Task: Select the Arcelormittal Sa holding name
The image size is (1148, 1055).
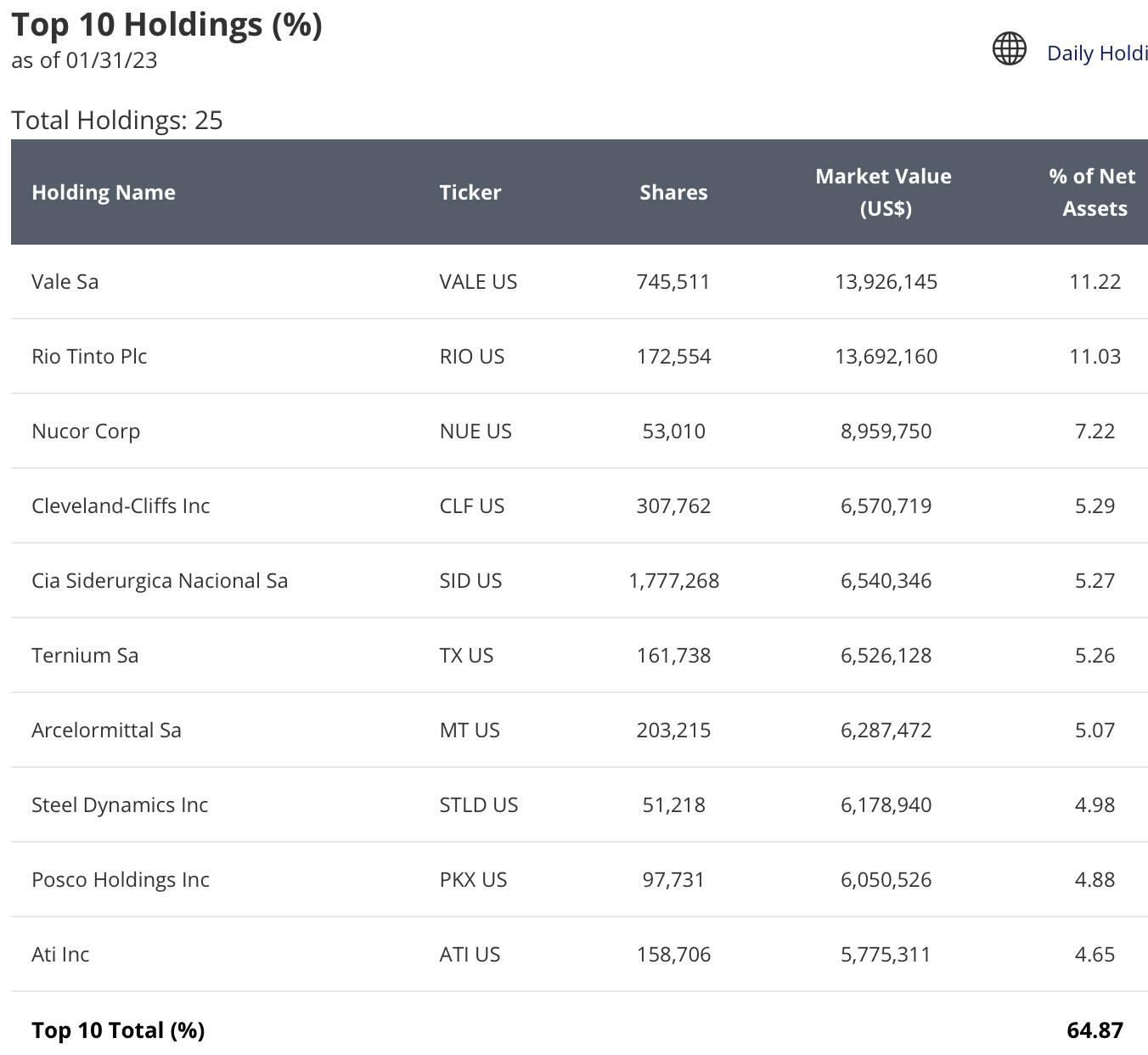Action: click(x=106, y=730)
